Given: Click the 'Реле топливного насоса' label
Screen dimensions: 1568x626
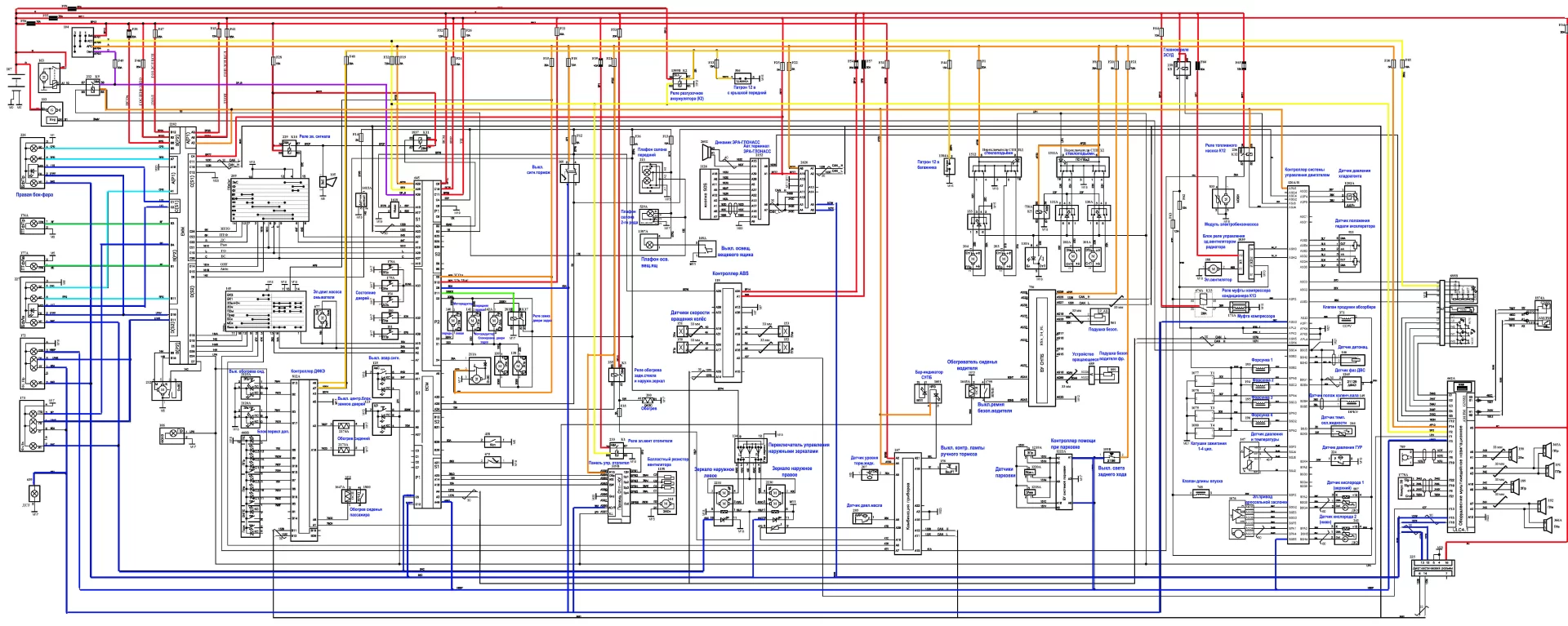Looking at the screenshot, I should 1220,148.
